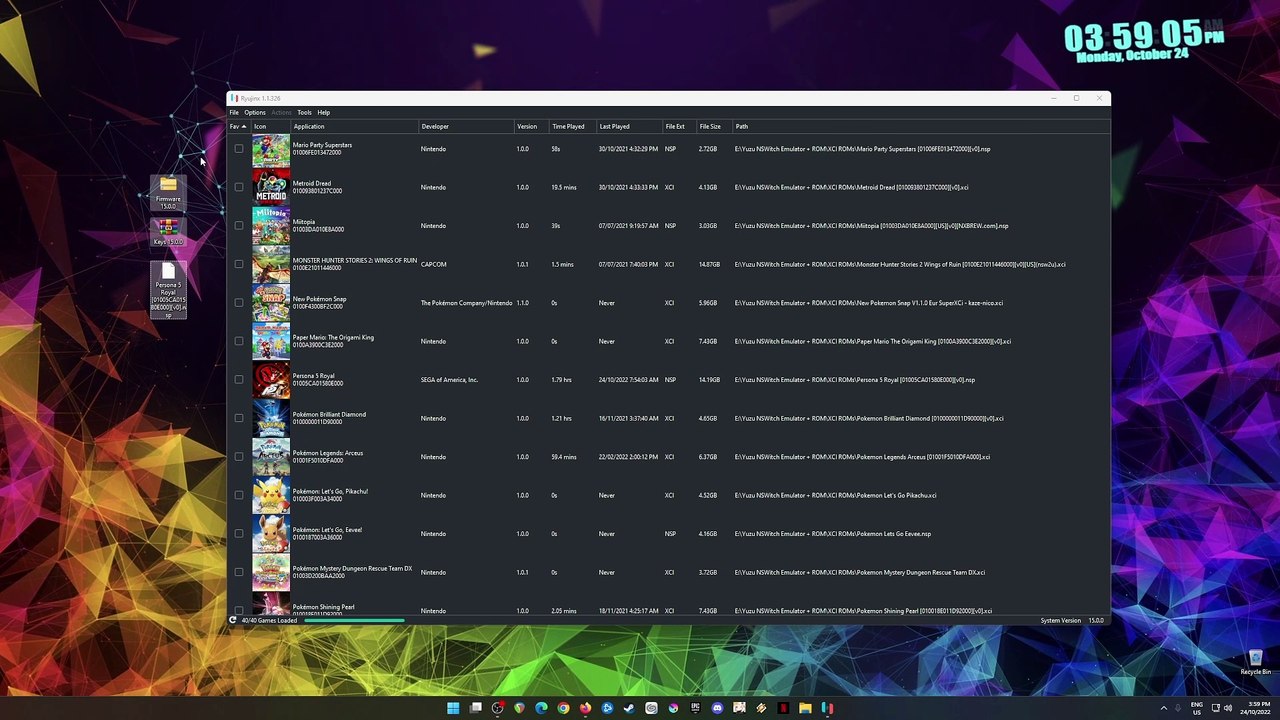
Task: Open the File menu
Action: (234, 112)
